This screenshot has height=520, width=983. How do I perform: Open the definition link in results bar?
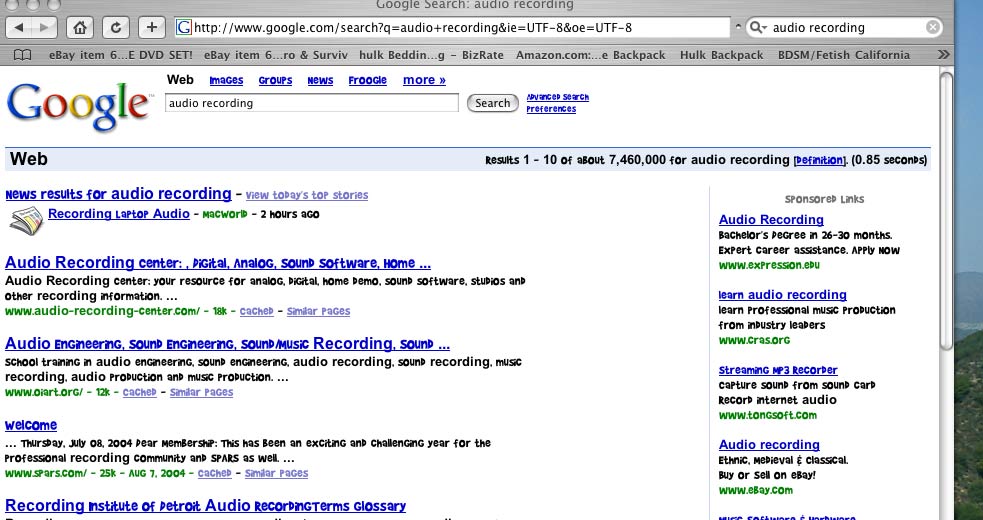click(x=820, y=161)
